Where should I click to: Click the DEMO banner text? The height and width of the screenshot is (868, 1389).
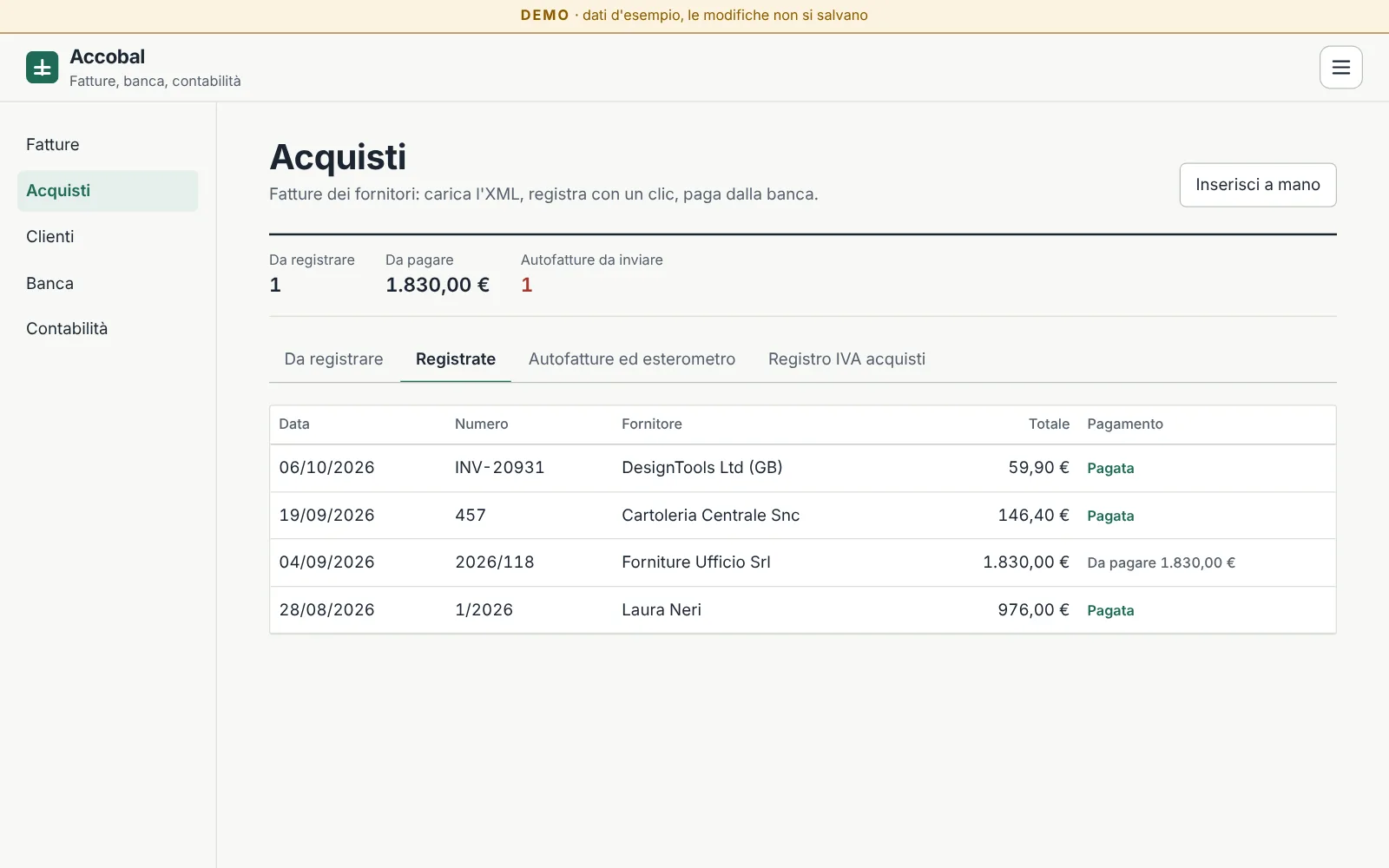(694, 16)
